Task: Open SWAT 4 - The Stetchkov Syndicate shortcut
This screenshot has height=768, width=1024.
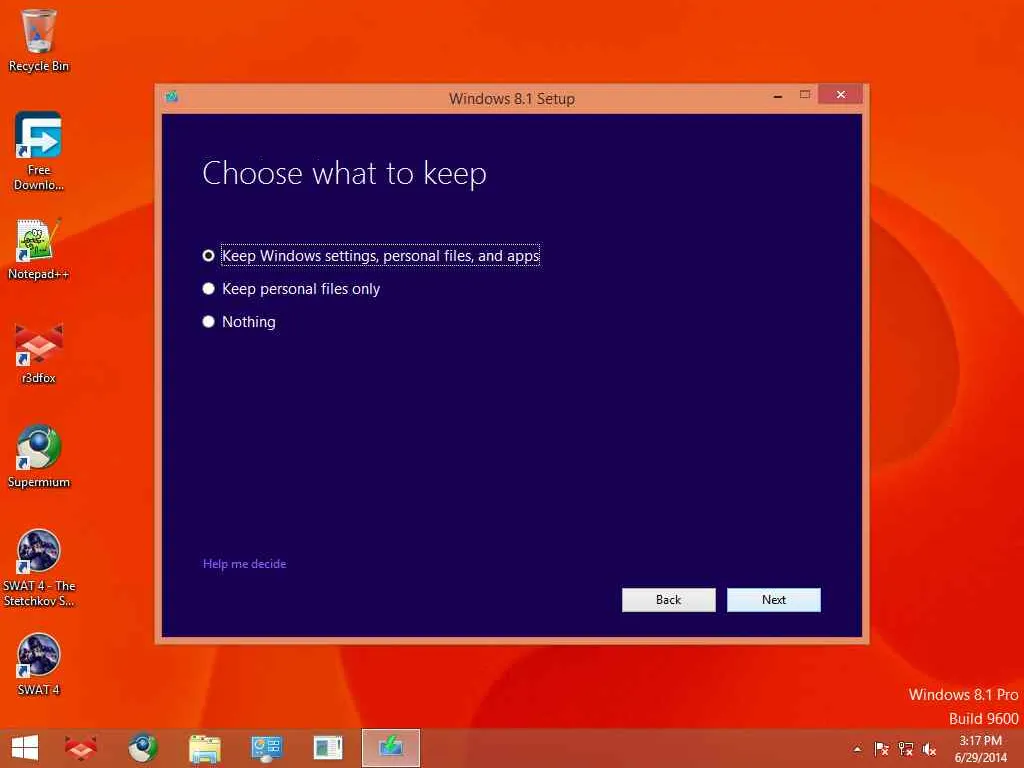Action: [x=39, y=568]
